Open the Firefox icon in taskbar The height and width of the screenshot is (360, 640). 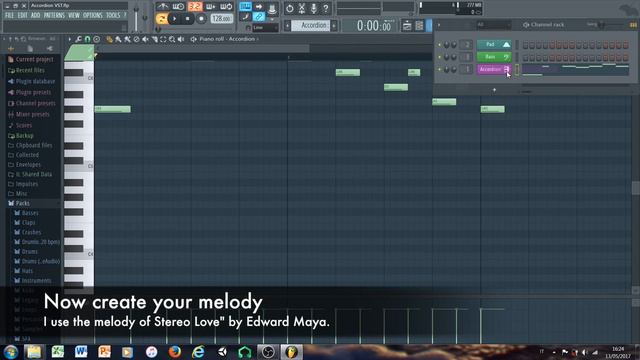tap(175, 351)
